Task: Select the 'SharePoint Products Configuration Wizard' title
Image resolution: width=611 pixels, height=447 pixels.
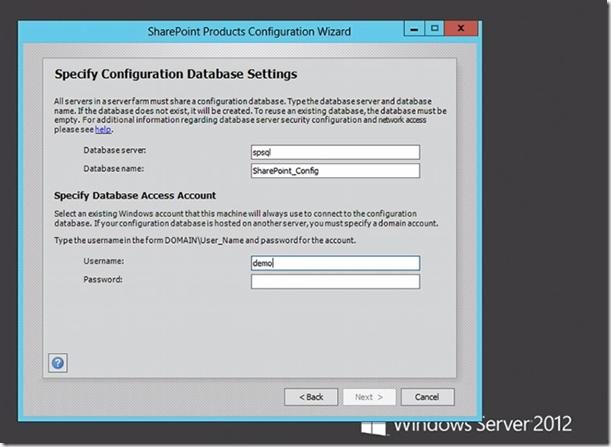Action: pos(249,32)
